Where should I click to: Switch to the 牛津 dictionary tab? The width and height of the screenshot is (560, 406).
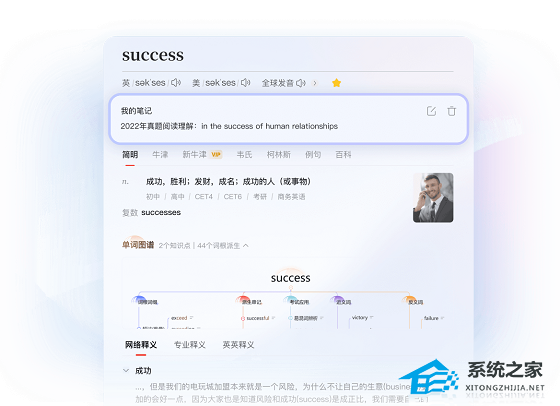pyautogui.click(x=160, y=155)
